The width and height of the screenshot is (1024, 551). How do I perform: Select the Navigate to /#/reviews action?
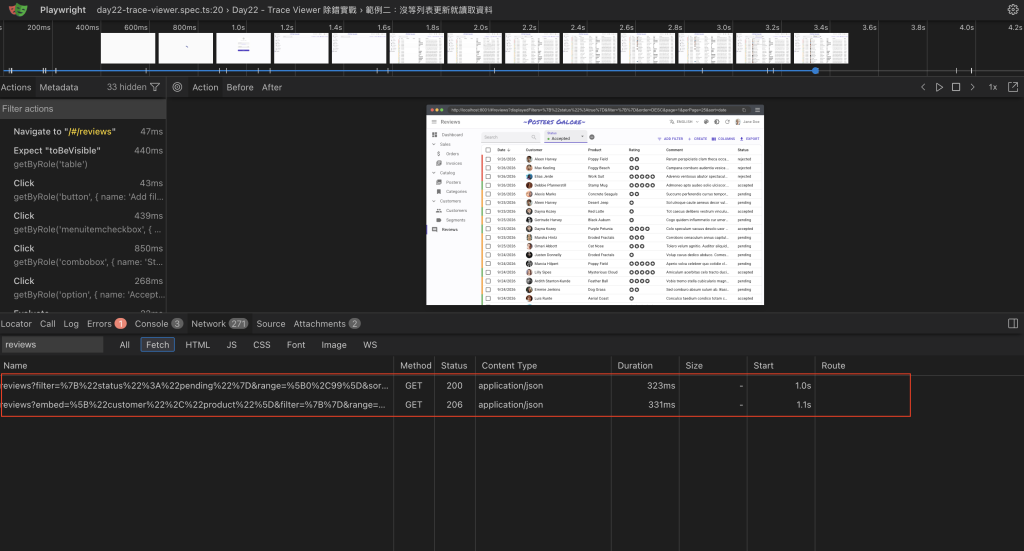tap(83, 131)
